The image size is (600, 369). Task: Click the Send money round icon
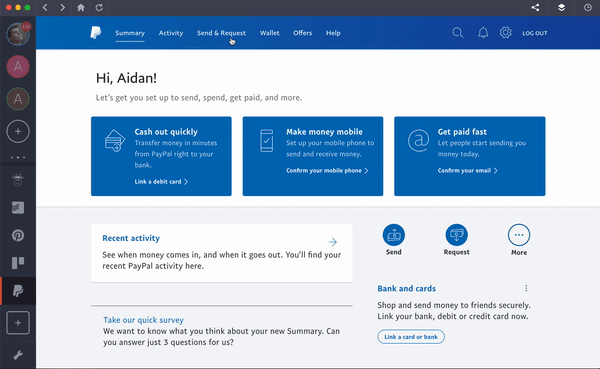(x=394, y=235)
